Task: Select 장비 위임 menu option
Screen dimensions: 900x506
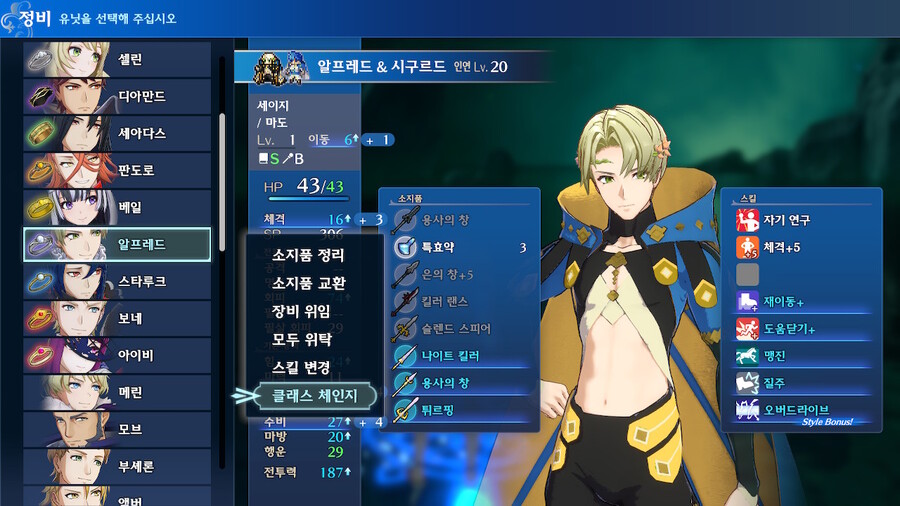Action: click(x=301, y=311)
